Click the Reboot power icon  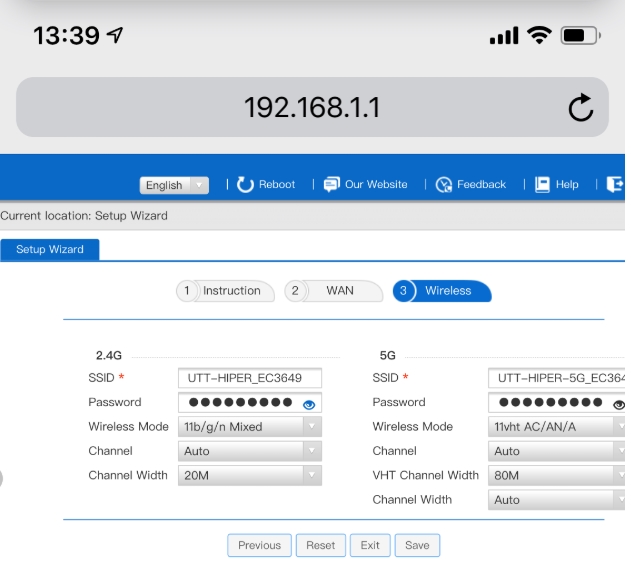point(245,184)
